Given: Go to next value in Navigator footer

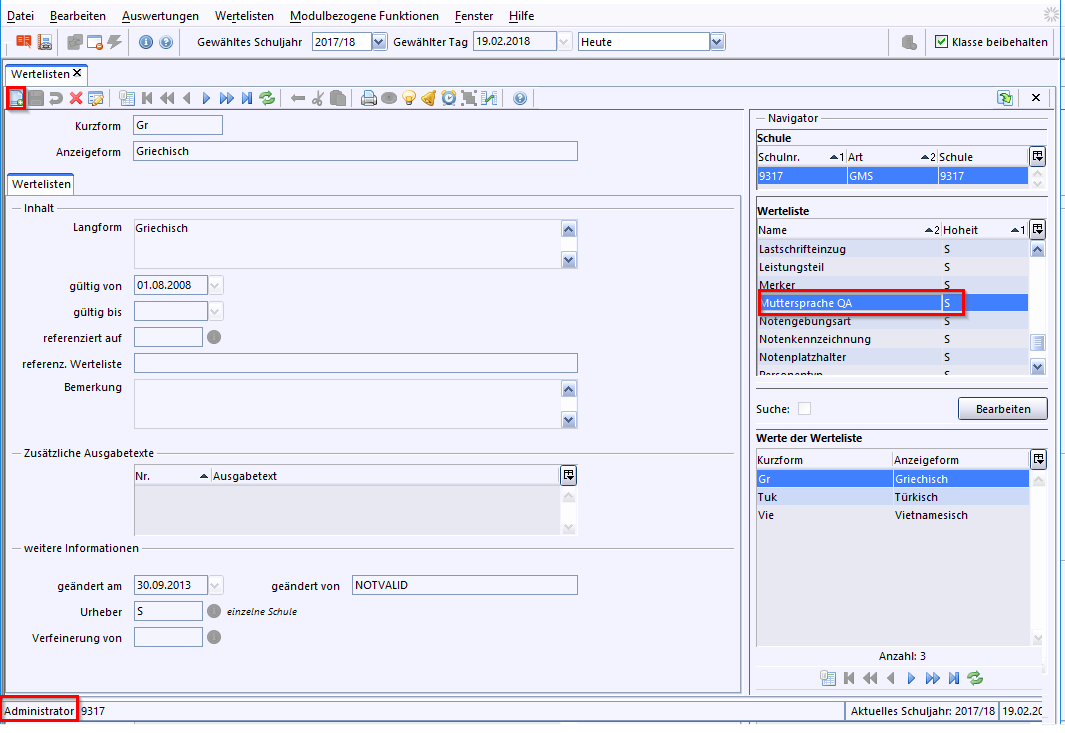Looking at the screenshot, I should [x=911, y=678].
